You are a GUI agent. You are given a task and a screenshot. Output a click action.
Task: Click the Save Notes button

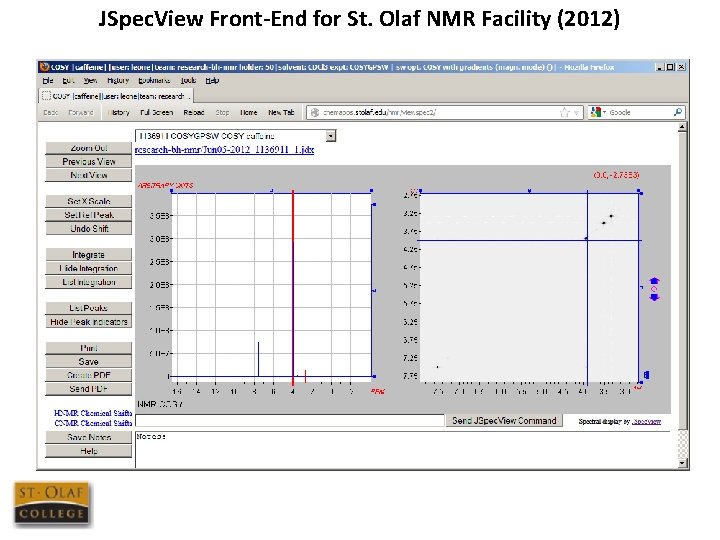click(89, 437)
